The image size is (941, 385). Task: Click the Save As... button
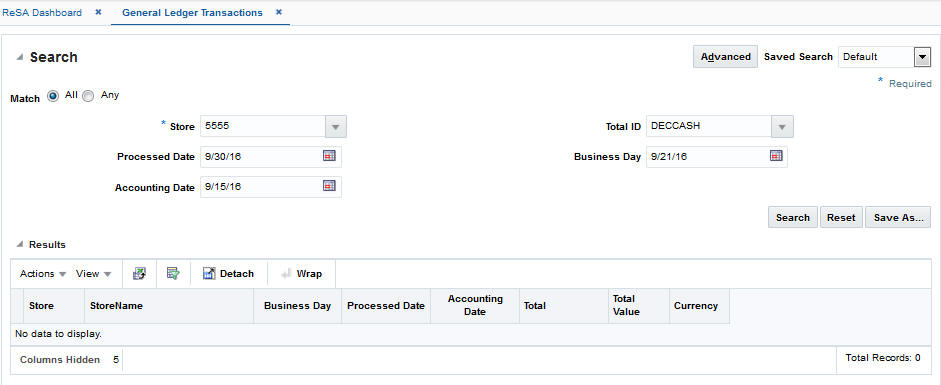pos(898,218)
